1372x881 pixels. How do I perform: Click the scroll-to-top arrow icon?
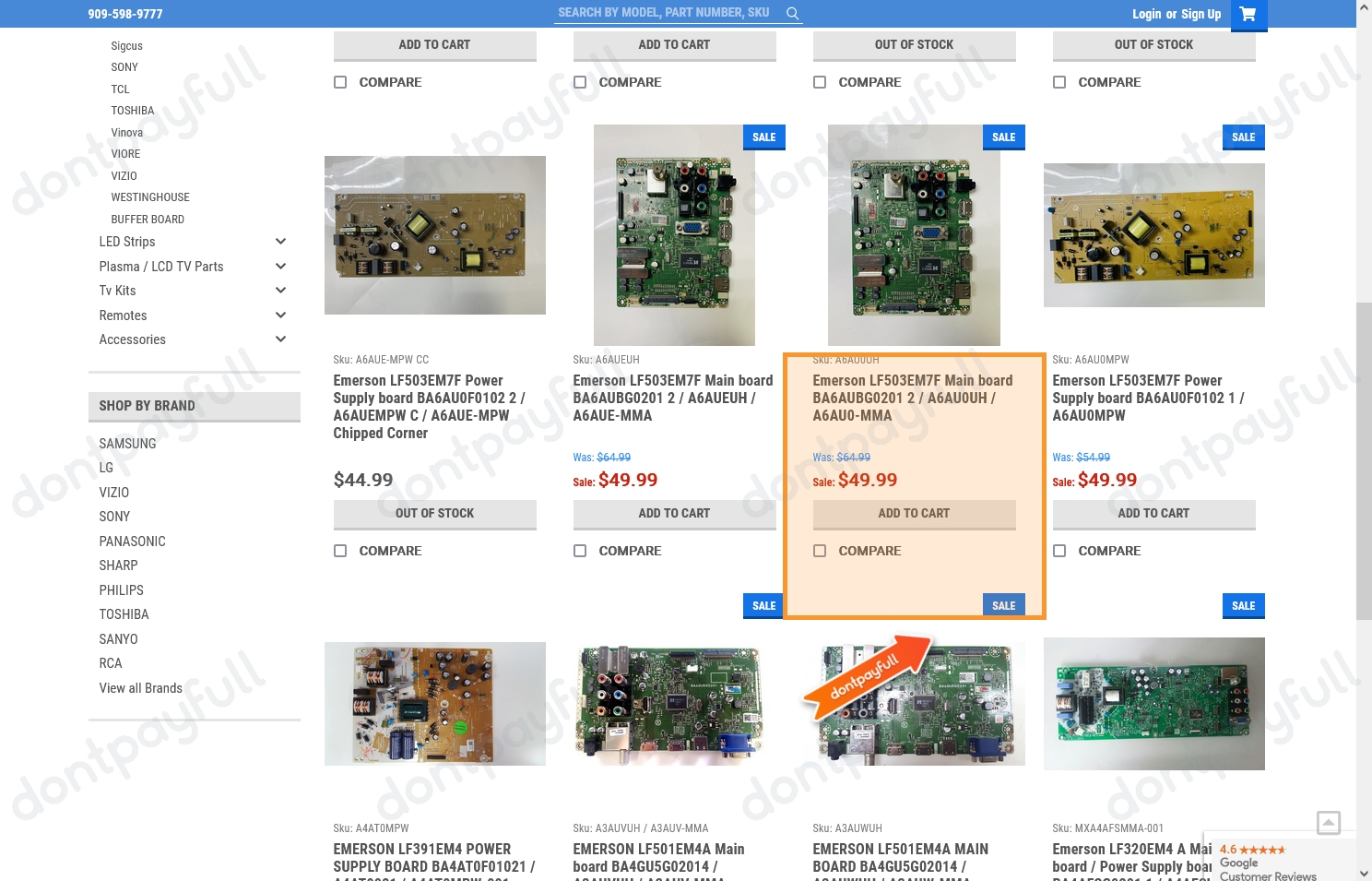pos(1329,822)
